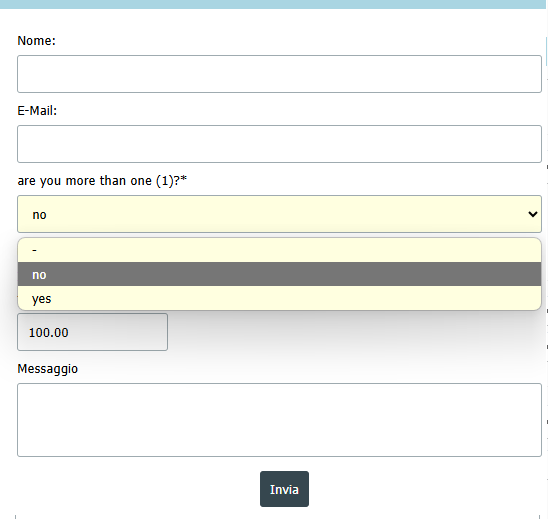This screenshot has width=548, height=519.
Task: Click inside the Messaggio text area
Action: tap(279, 420)
